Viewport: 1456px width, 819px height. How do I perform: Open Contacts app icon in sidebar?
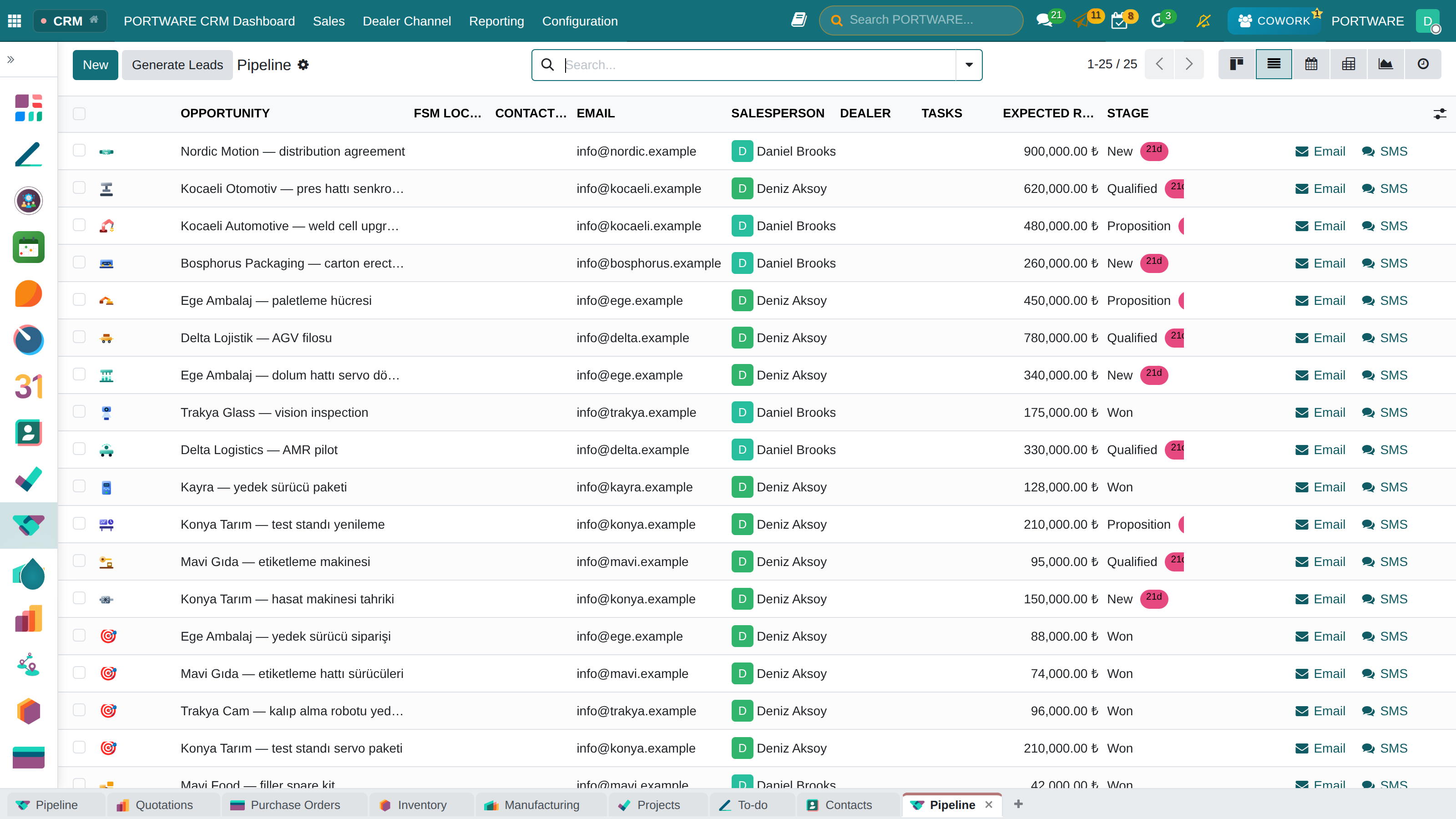pos(28,432)
